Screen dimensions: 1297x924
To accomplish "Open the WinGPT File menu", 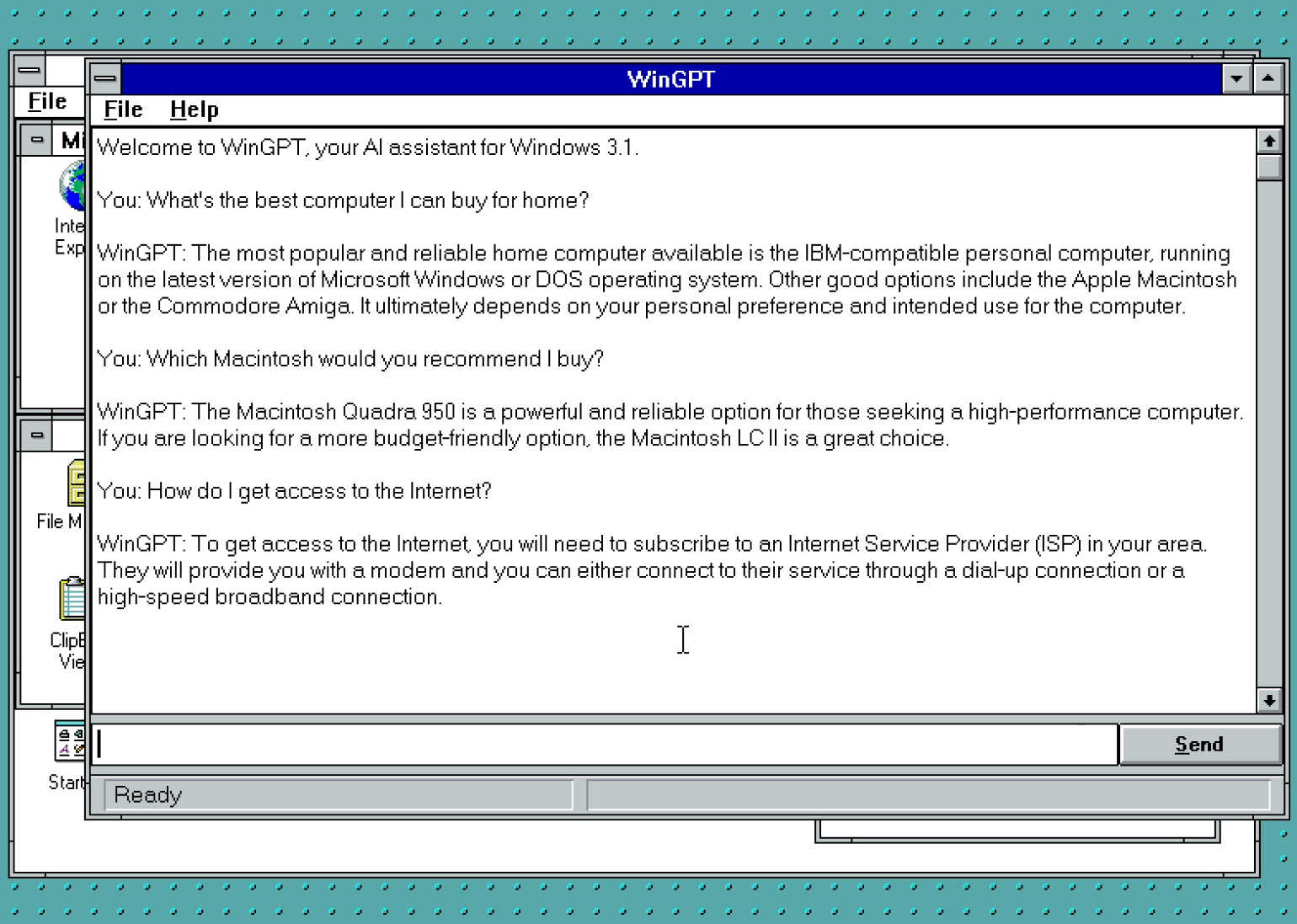I will [x=123, y=109].
